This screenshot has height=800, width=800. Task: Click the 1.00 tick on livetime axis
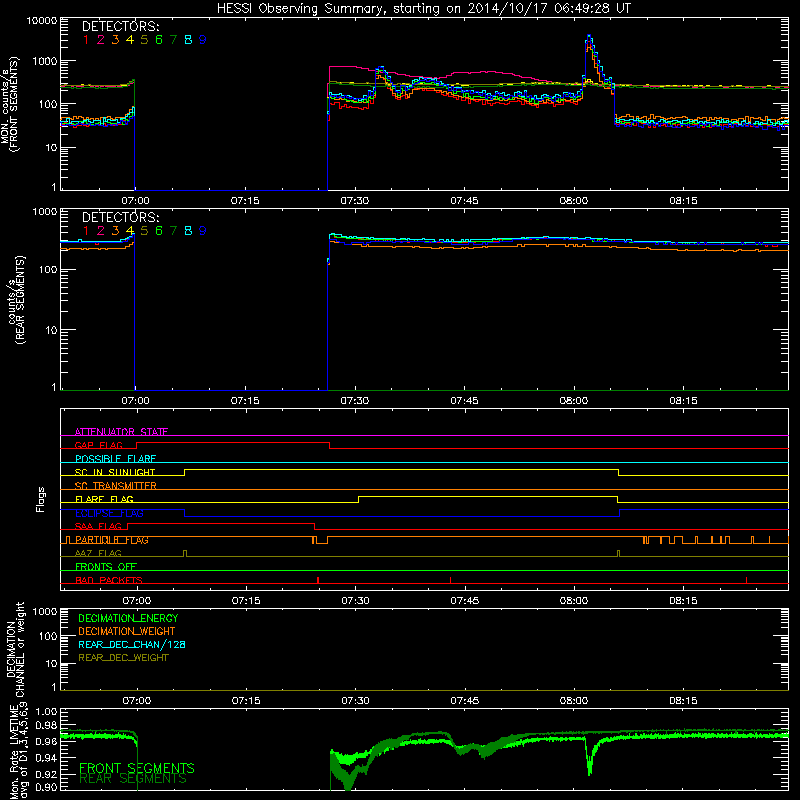[x=46, y=711]
